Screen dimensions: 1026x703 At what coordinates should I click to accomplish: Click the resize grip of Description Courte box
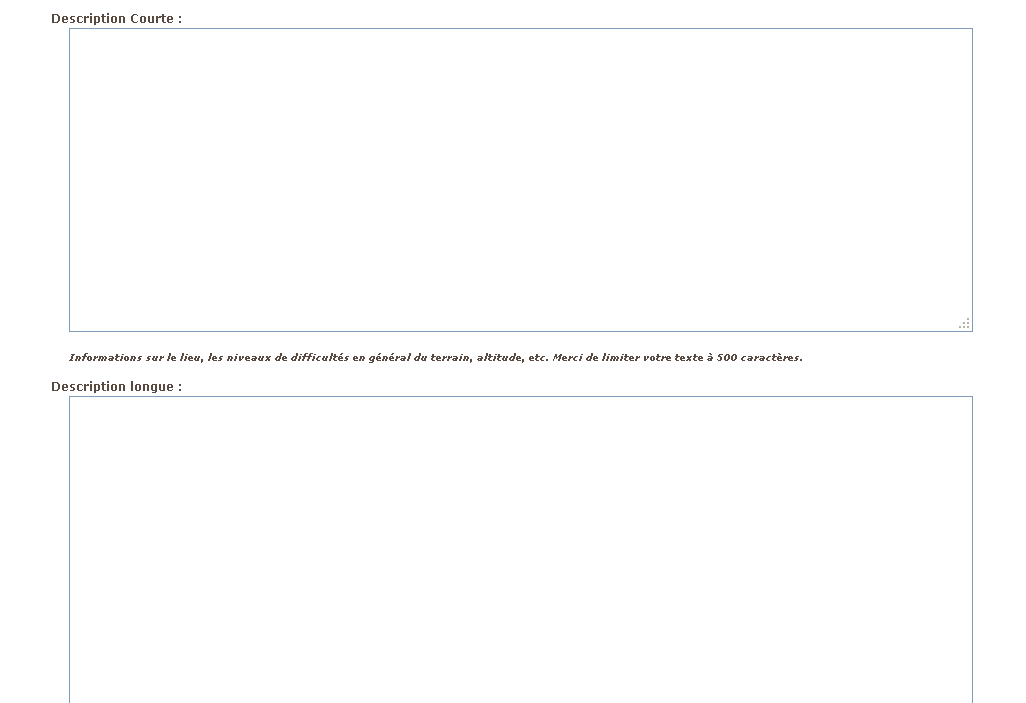coord(964,323)
